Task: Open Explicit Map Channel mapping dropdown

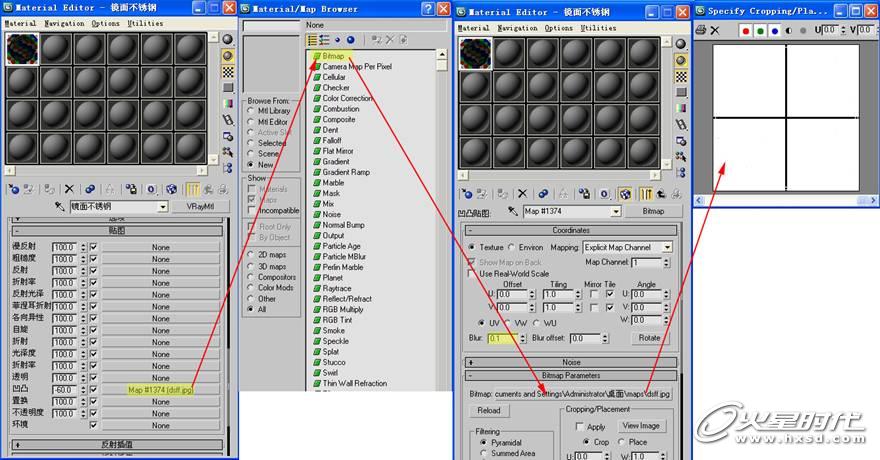Action: pos(667,247)
